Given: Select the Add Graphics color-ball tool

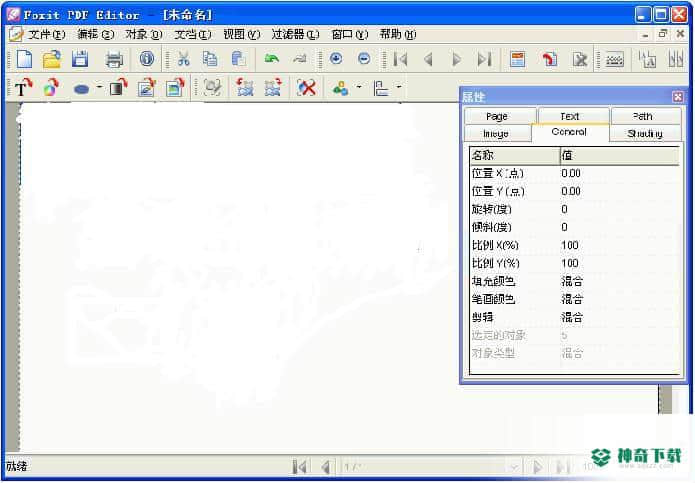Looking at the screenshot, I should point(51,87).
